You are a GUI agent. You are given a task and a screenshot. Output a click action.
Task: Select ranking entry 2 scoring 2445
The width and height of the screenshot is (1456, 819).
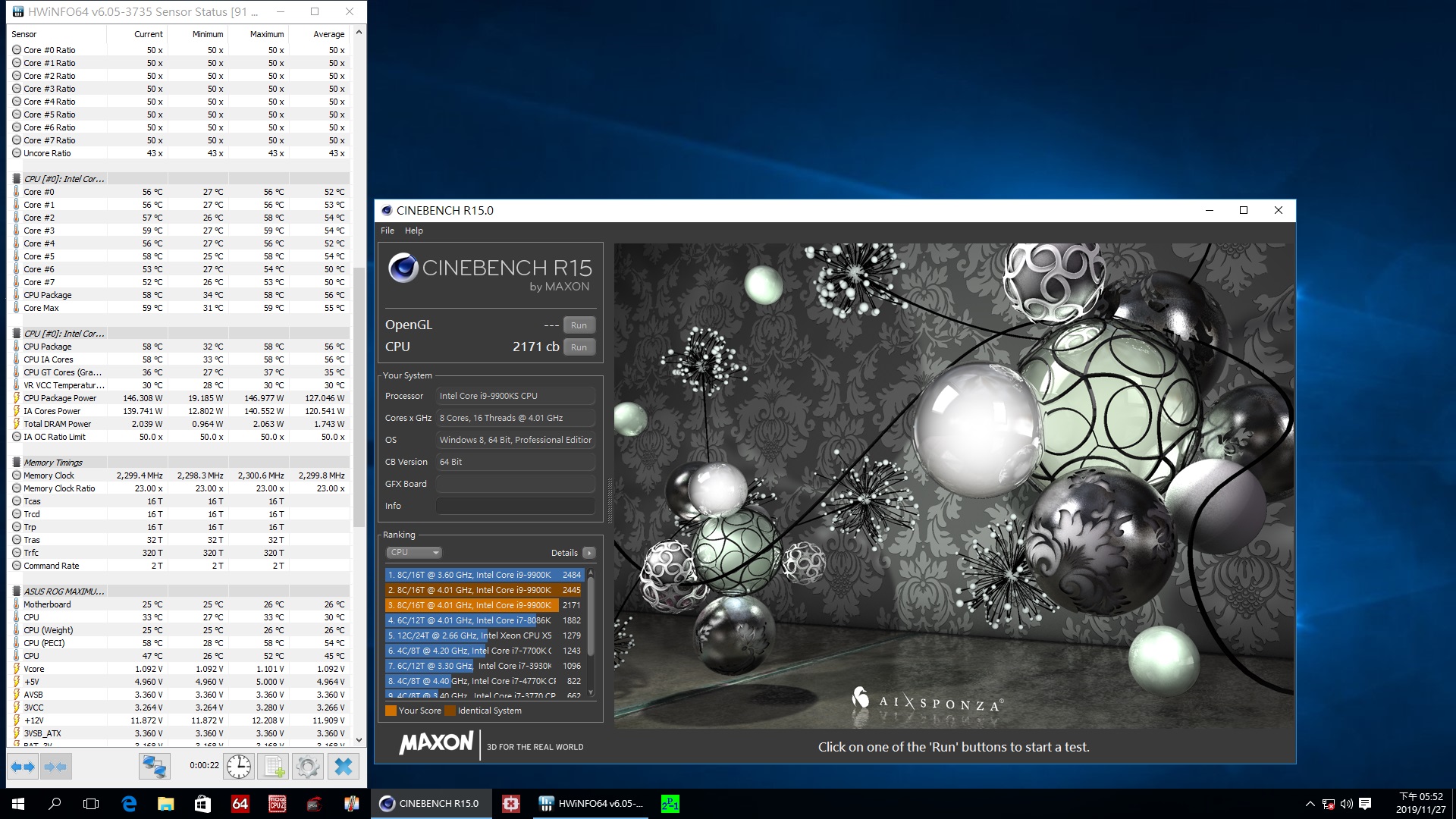(484, 590)
